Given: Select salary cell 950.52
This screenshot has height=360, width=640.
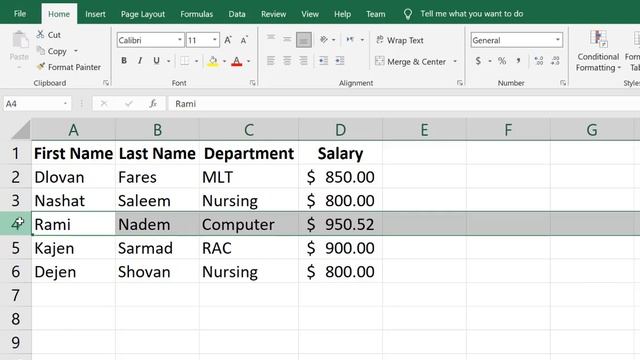Looking at the screenshot, I should [340, 224].
